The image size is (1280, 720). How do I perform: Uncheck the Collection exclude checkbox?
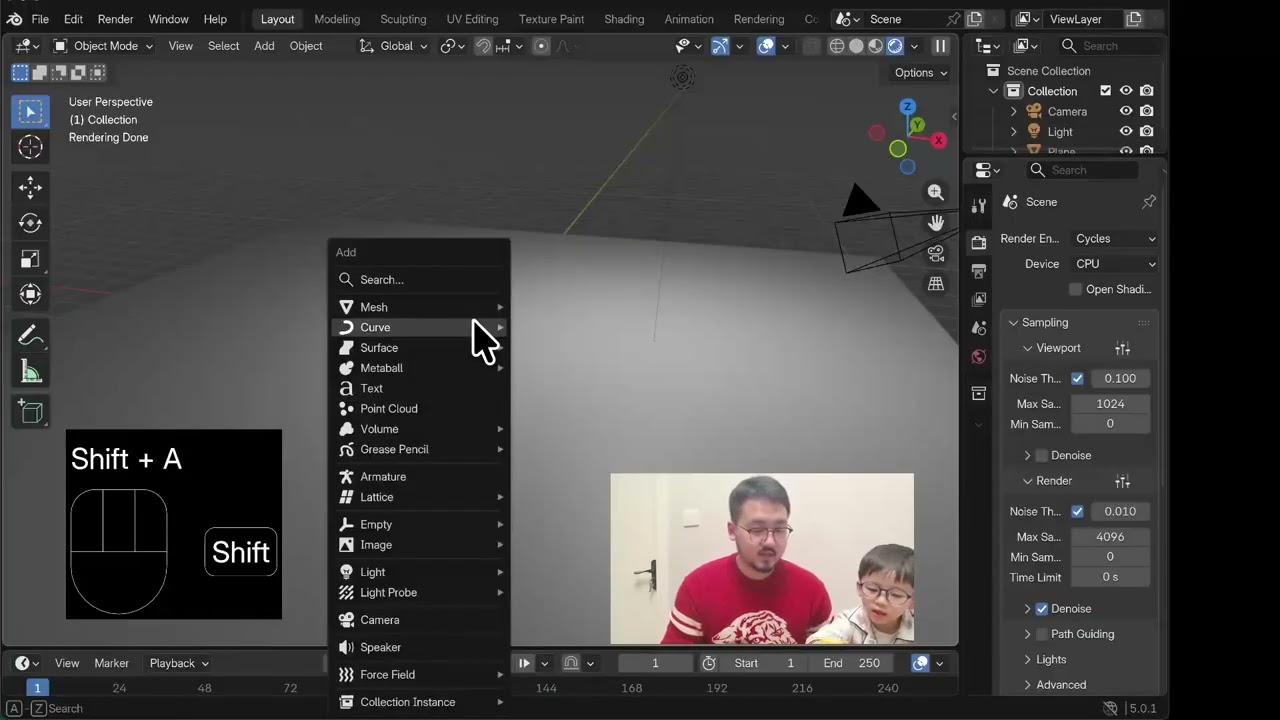coord(1105,91)
